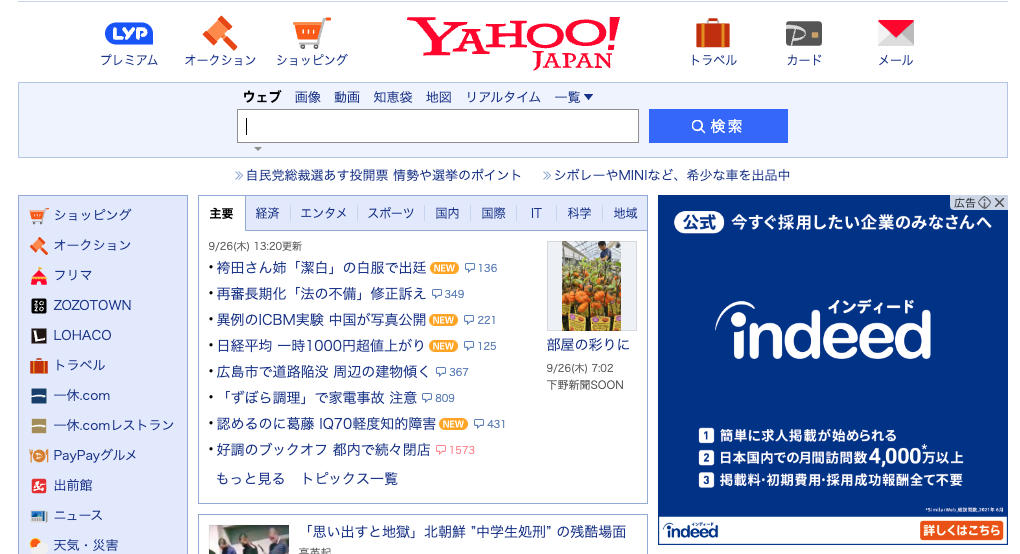Switch to the スポーツ news tab
The image size is (1020, 554).
390,213
